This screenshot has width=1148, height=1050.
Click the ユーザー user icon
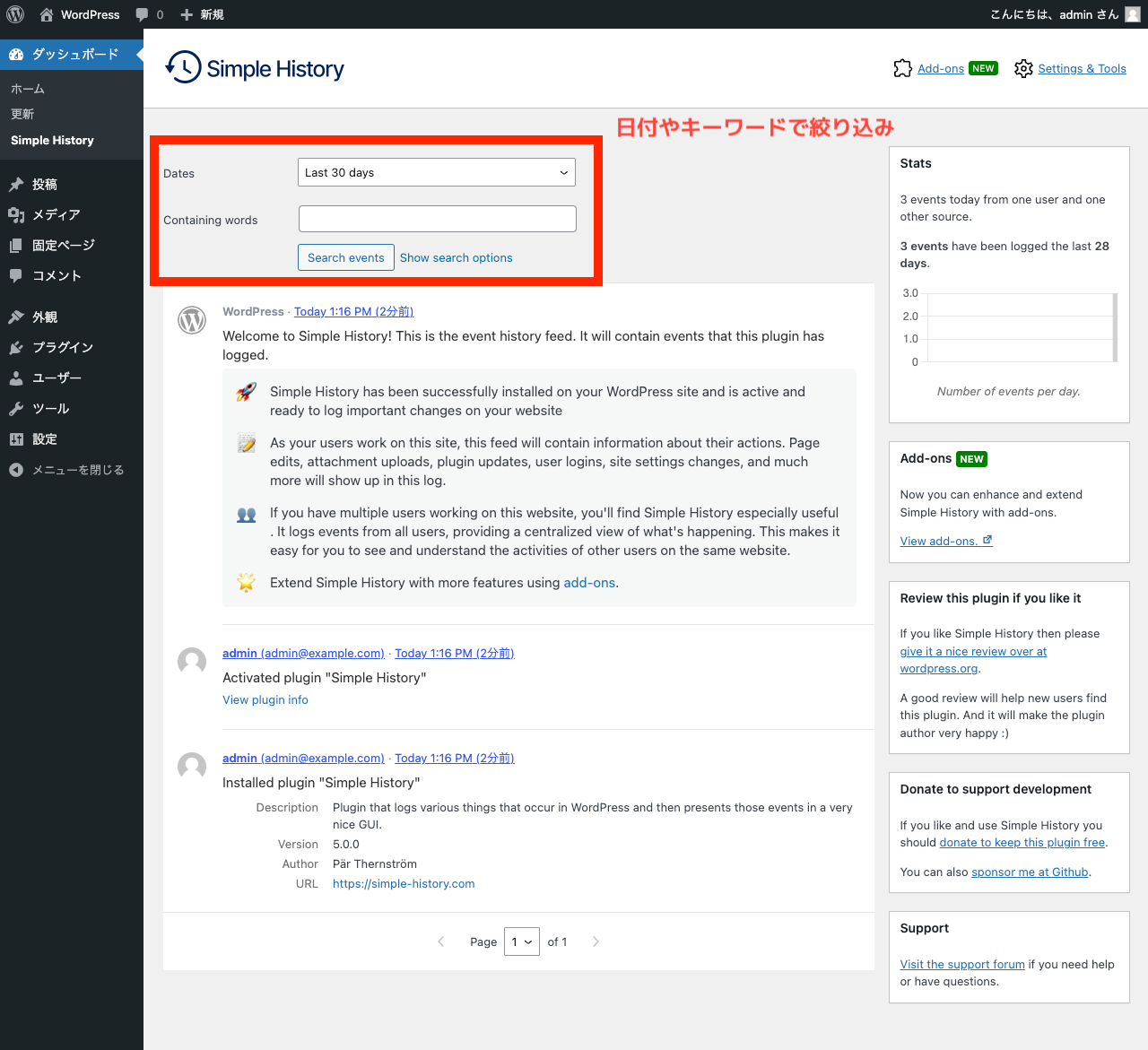16,378
